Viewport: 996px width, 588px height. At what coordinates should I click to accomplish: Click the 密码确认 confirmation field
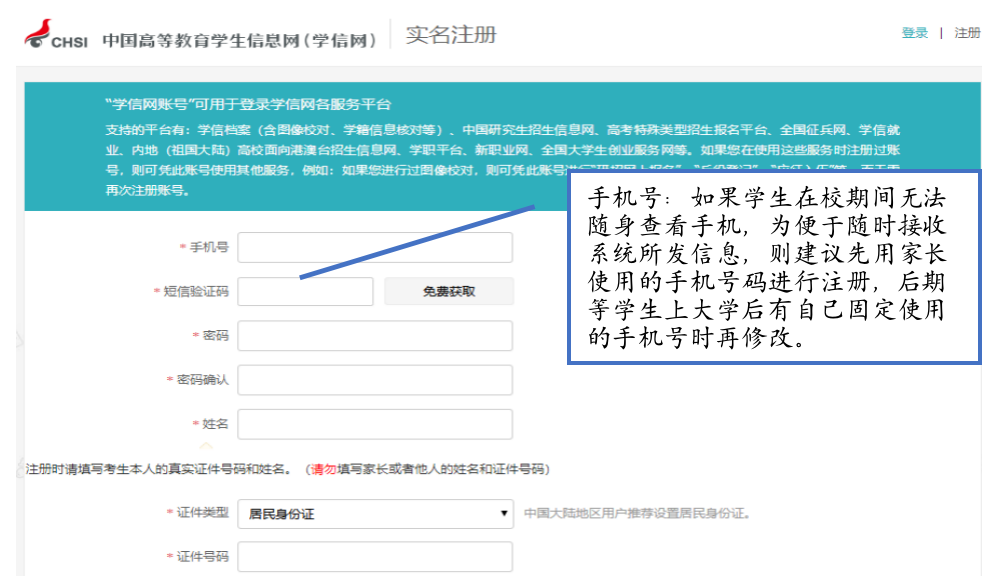coord(375,379)
